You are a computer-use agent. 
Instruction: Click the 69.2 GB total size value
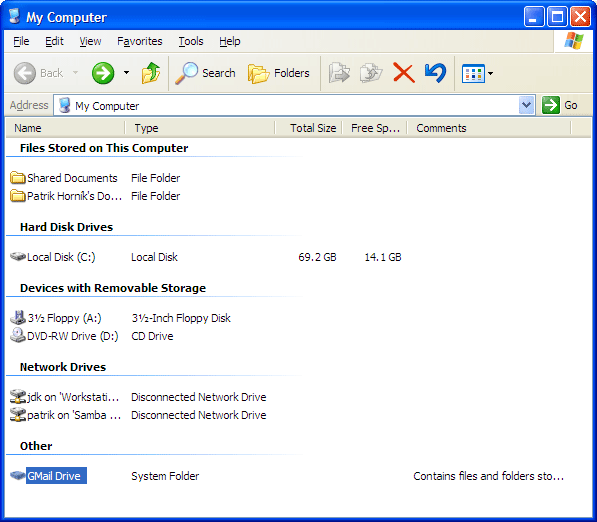tap(317, 257)
